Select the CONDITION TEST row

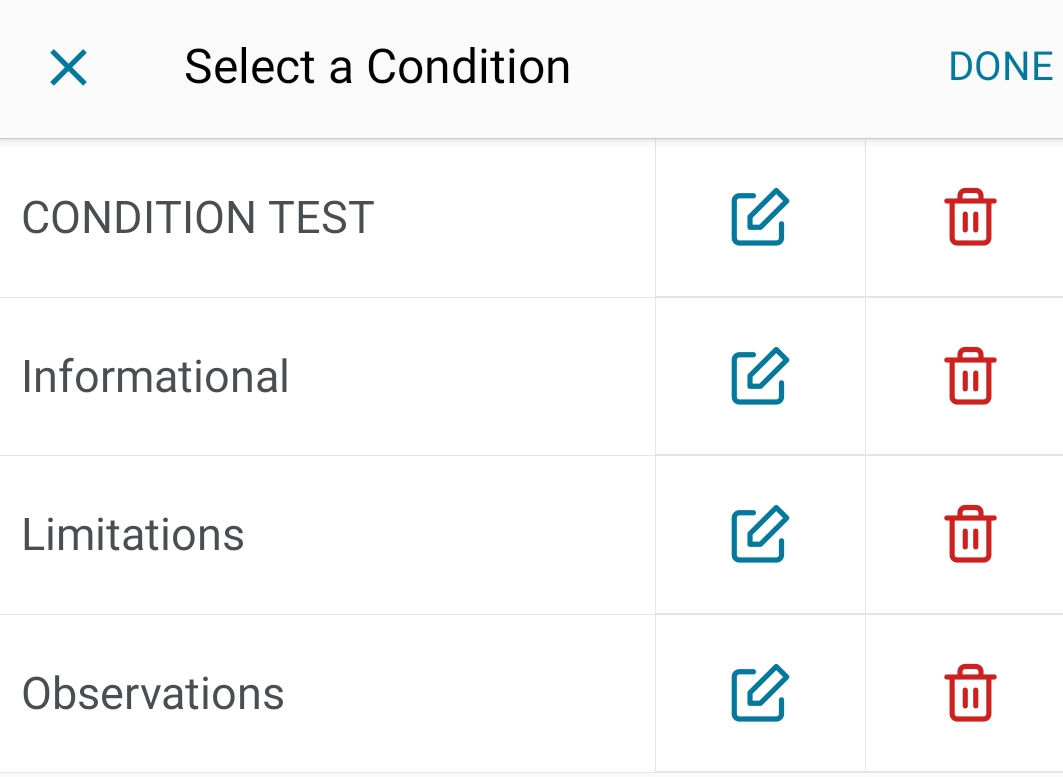(x=198, y=218)
